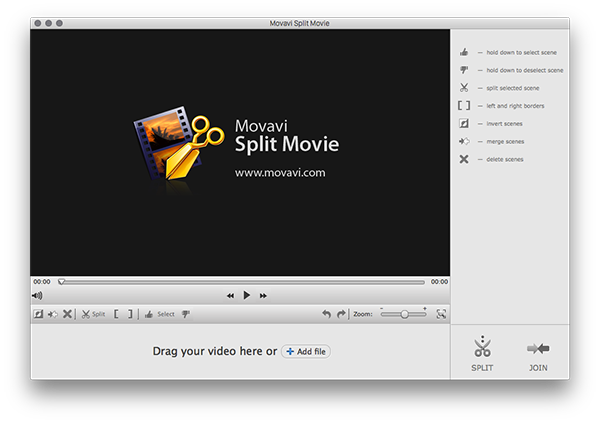Switch to SPLIT mode

click(482, 353)
